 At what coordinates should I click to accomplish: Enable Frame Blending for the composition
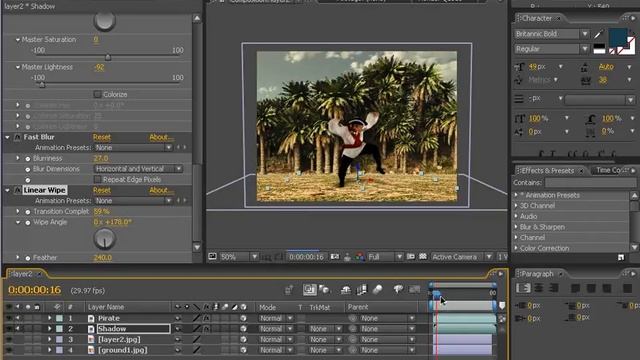pyautogui.click(x=362, y=290)
